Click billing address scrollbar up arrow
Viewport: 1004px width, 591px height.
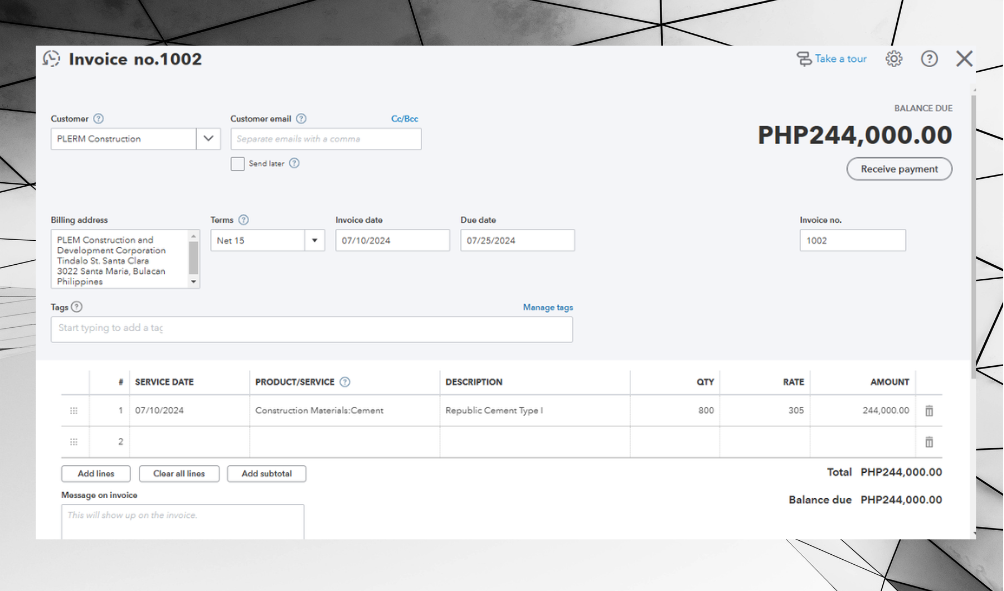[194, 236]
